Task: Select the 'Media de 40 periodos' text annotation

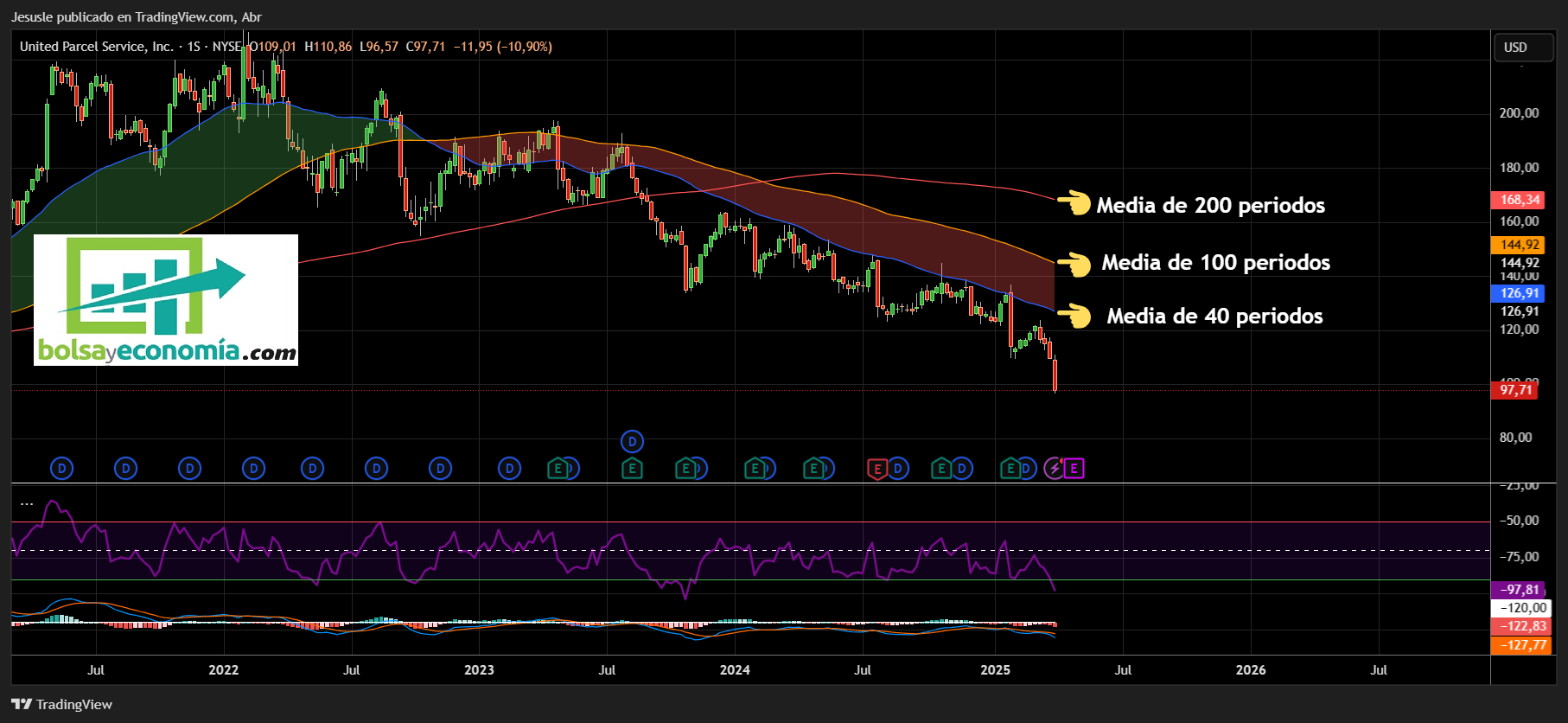Action: tap(1214, 317)
